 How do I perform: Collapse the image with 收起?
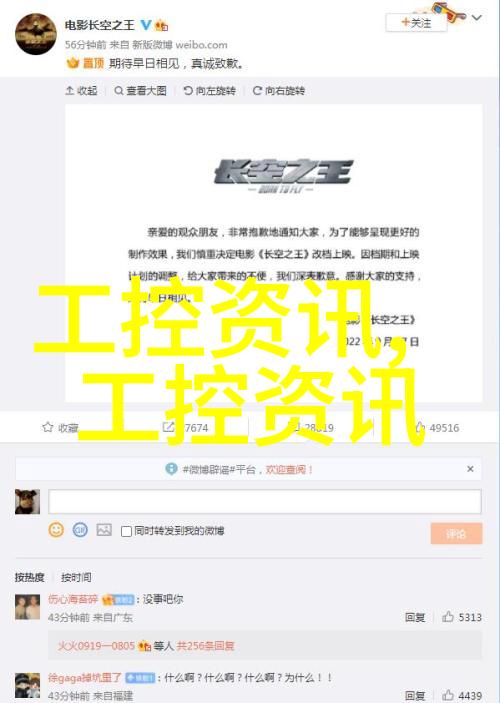[x=81, y=91]
